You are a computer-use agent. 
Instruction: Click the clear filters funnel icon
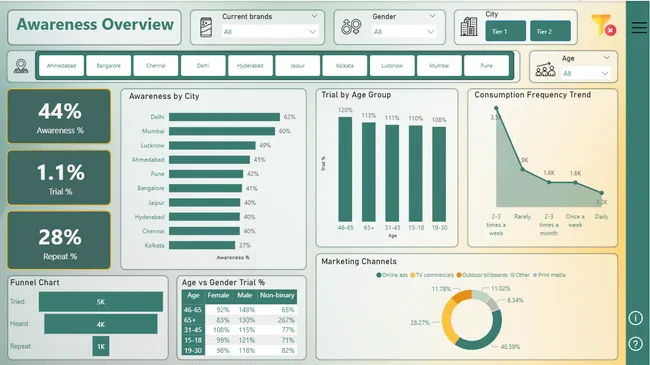(603, 25)
